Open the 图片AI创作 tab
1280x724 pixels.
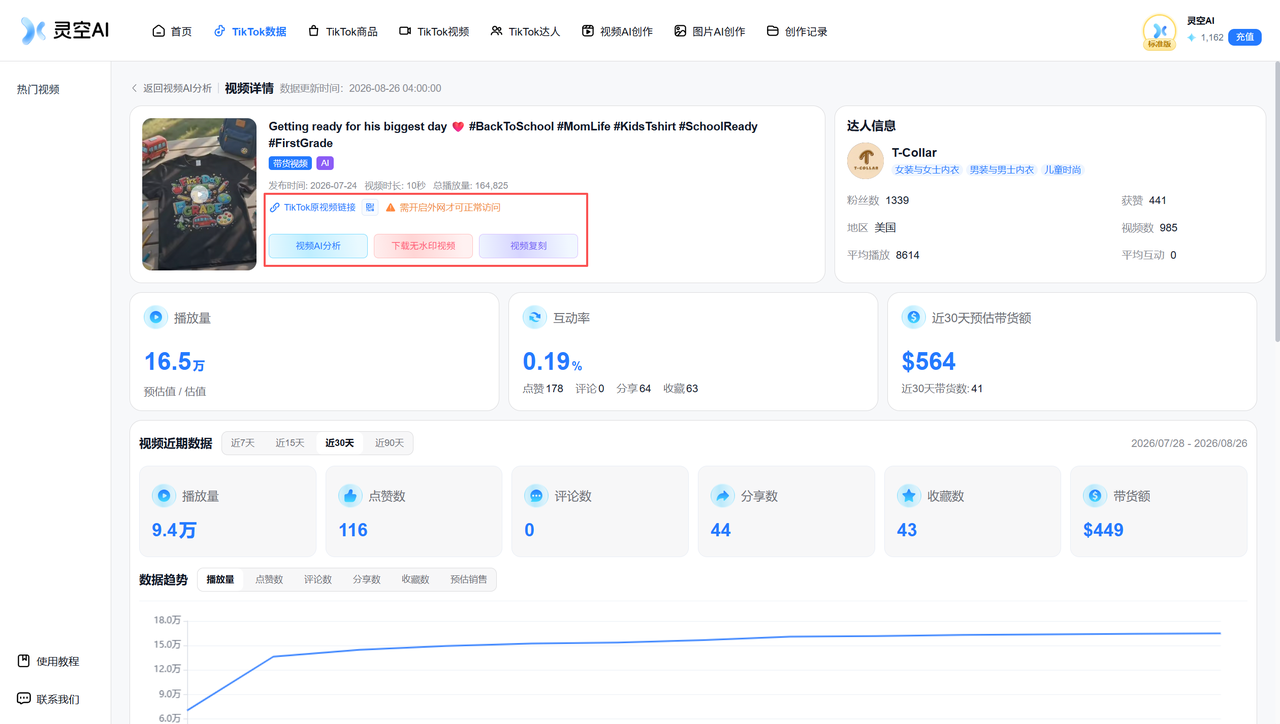710,31
